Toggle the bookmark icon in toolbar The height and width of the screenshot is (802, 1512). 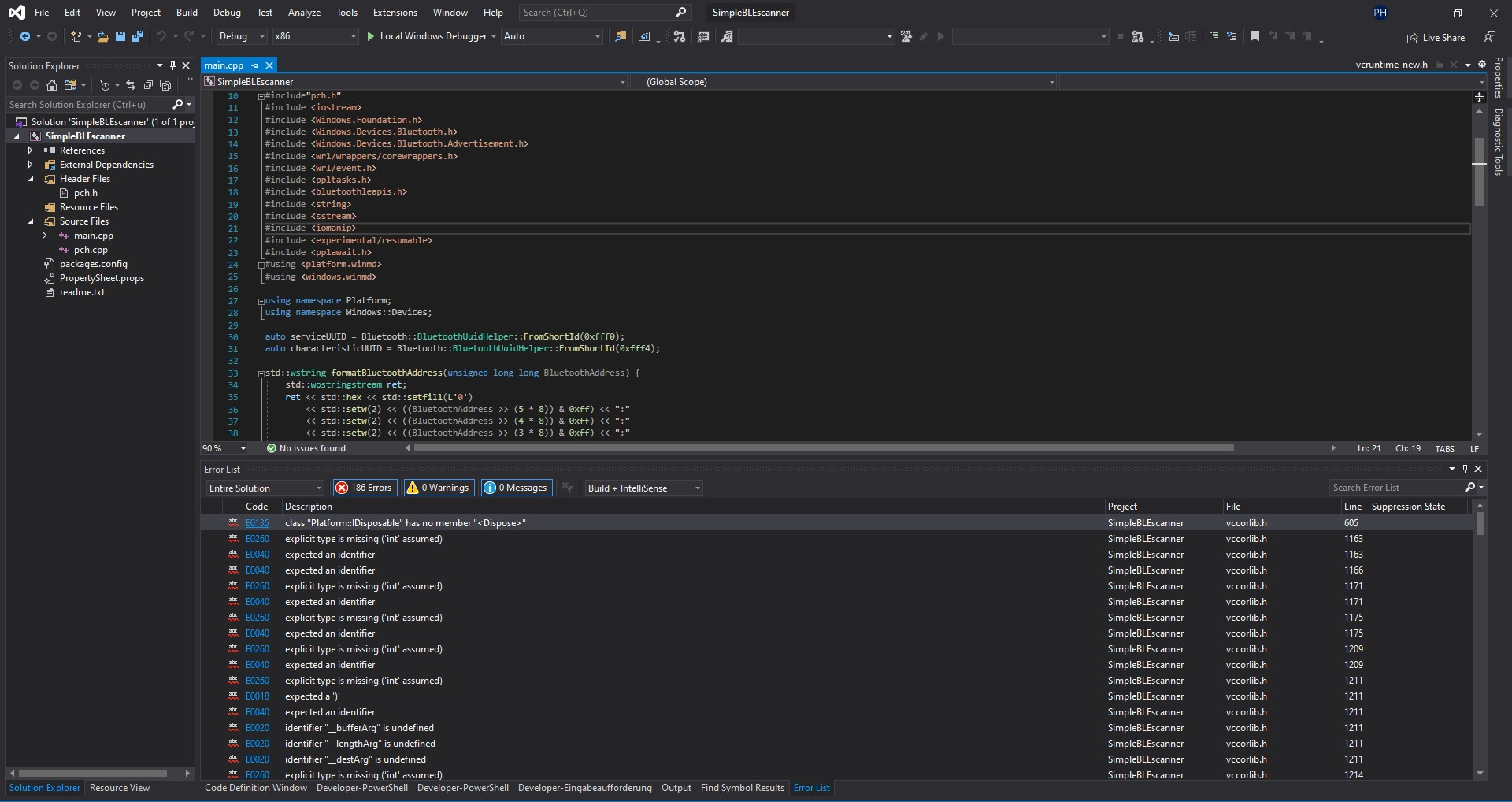(1254, 36)
